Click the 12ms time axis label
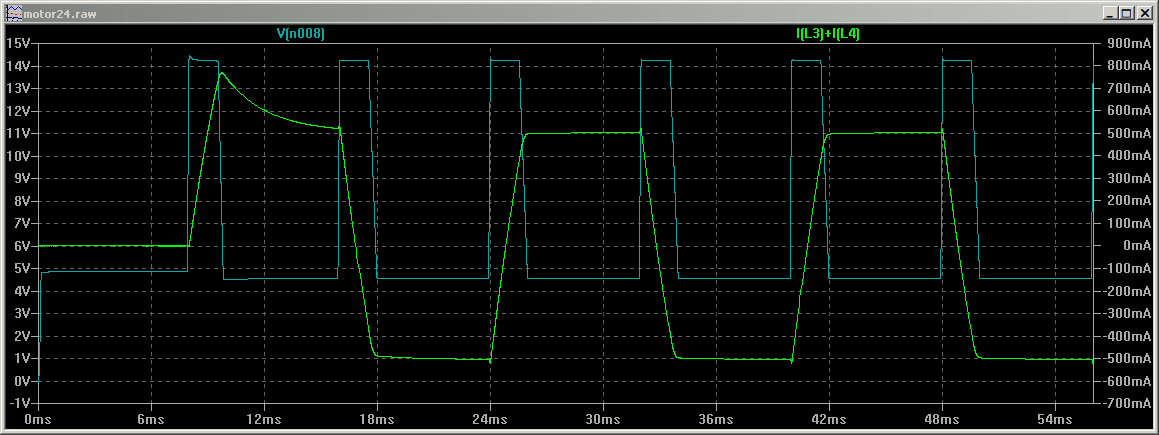The width and height of the screenshot is (1159, 435). (x=264, y=419)
